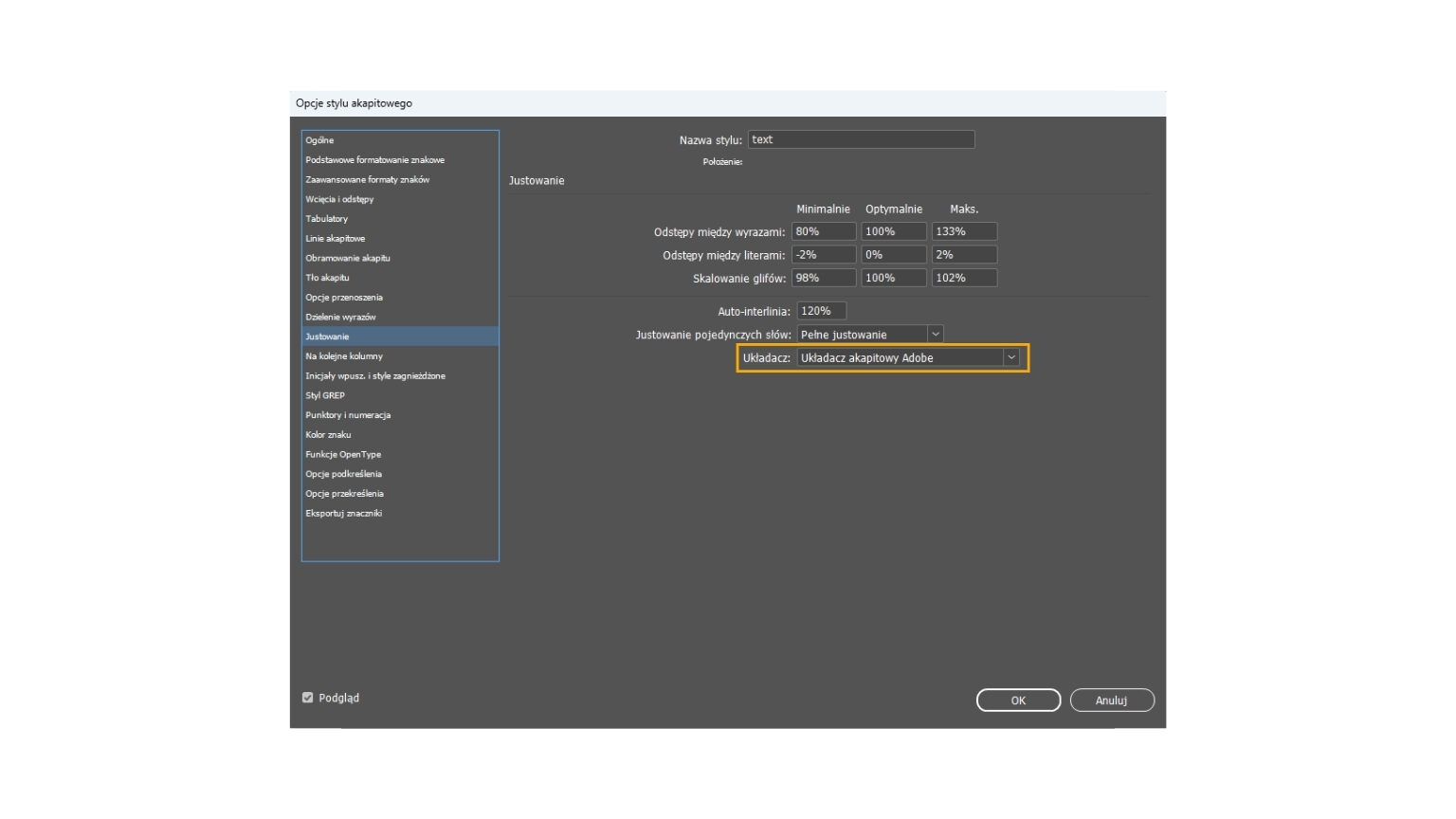
Task: Toggle the Podgląd preview checkbox
Action: pos(307,698)
